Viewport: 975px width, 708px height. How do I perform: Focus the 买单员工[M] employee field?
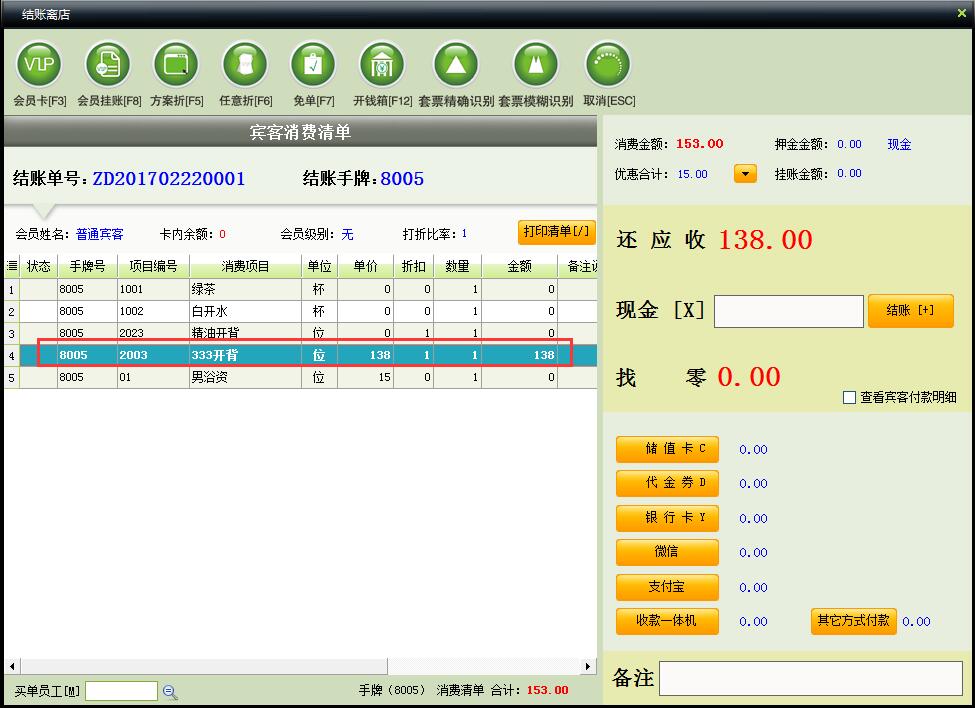click(121, 691)
